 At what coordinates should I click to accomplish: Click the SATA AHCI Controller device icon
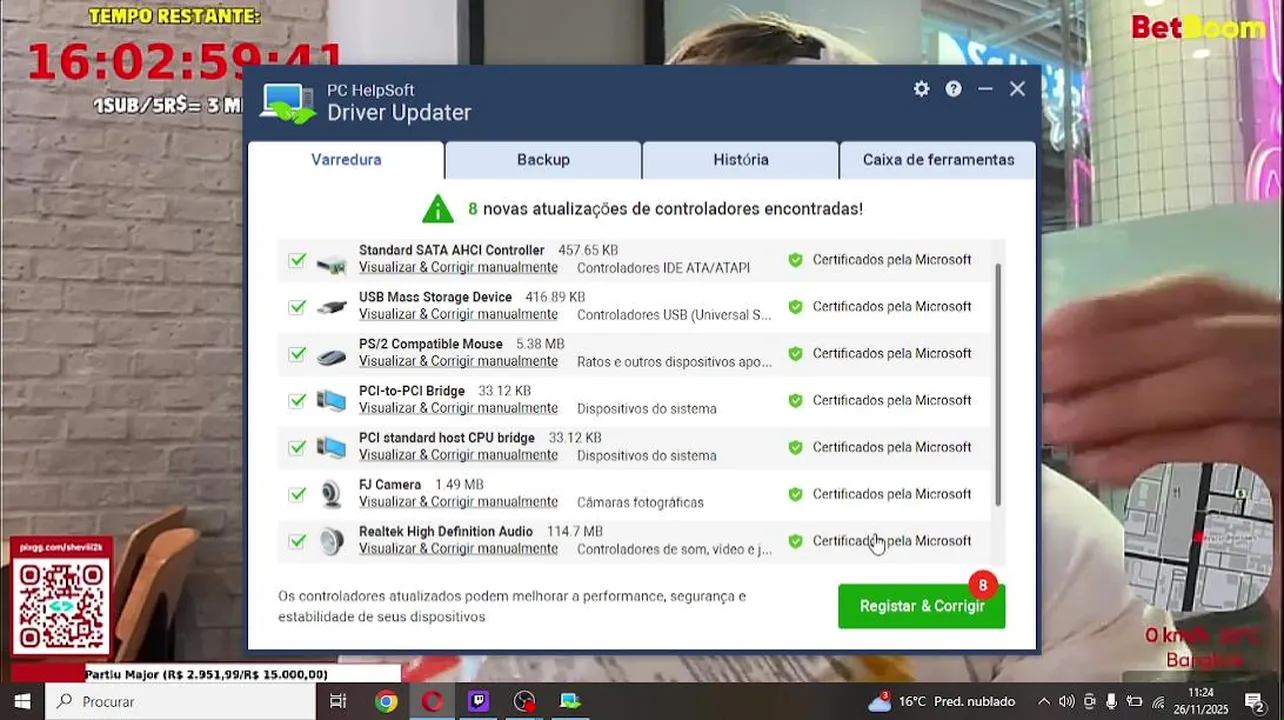(331, 265)
